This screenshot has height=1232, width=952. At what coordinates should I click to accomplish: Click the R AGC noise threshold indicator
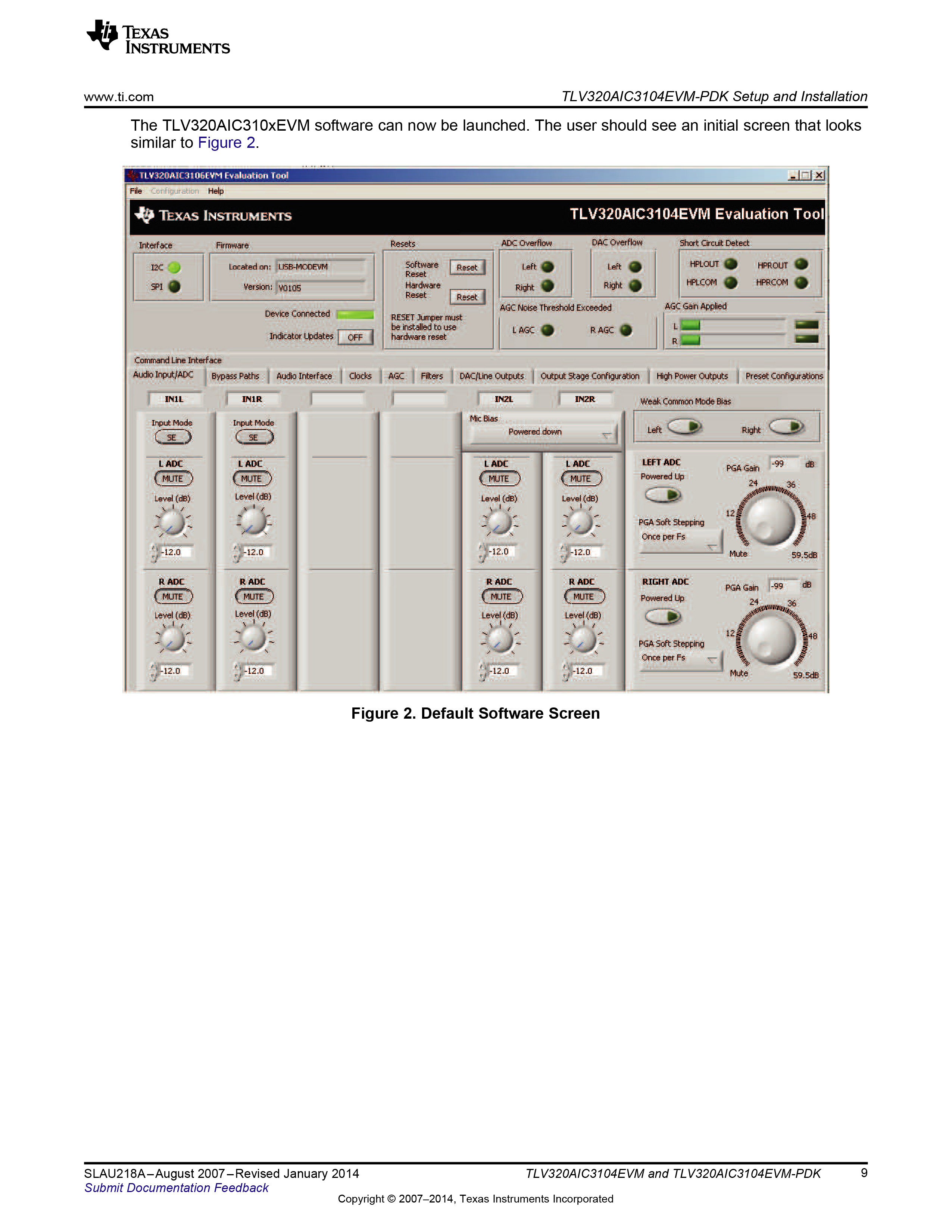coord(626,330)
